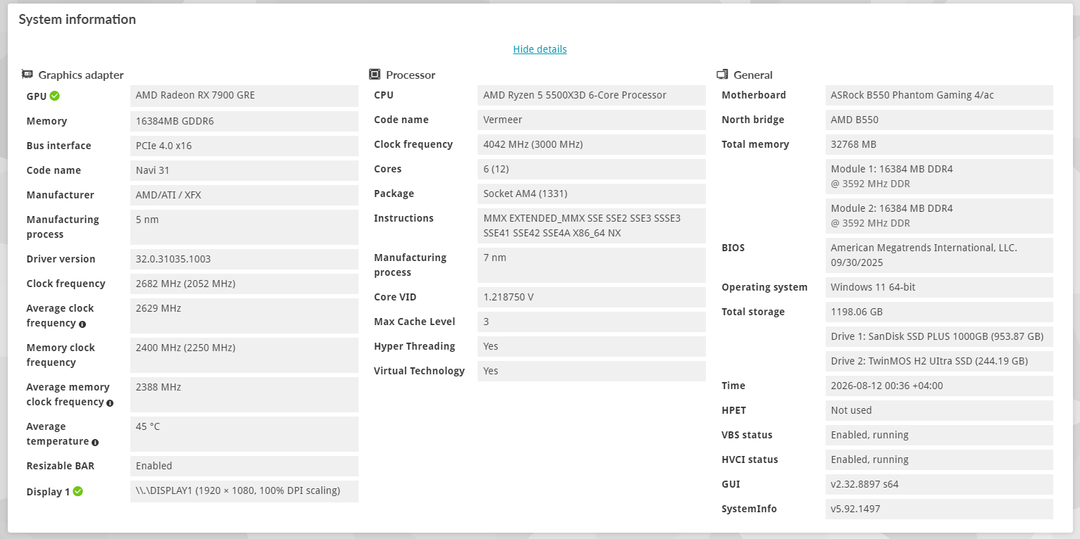Select the ASRock B550 Phantom Gaming 4/ac value
The width and height of the screenshot is (1080, 539).
pyautogui.click(x=939, y=95)
